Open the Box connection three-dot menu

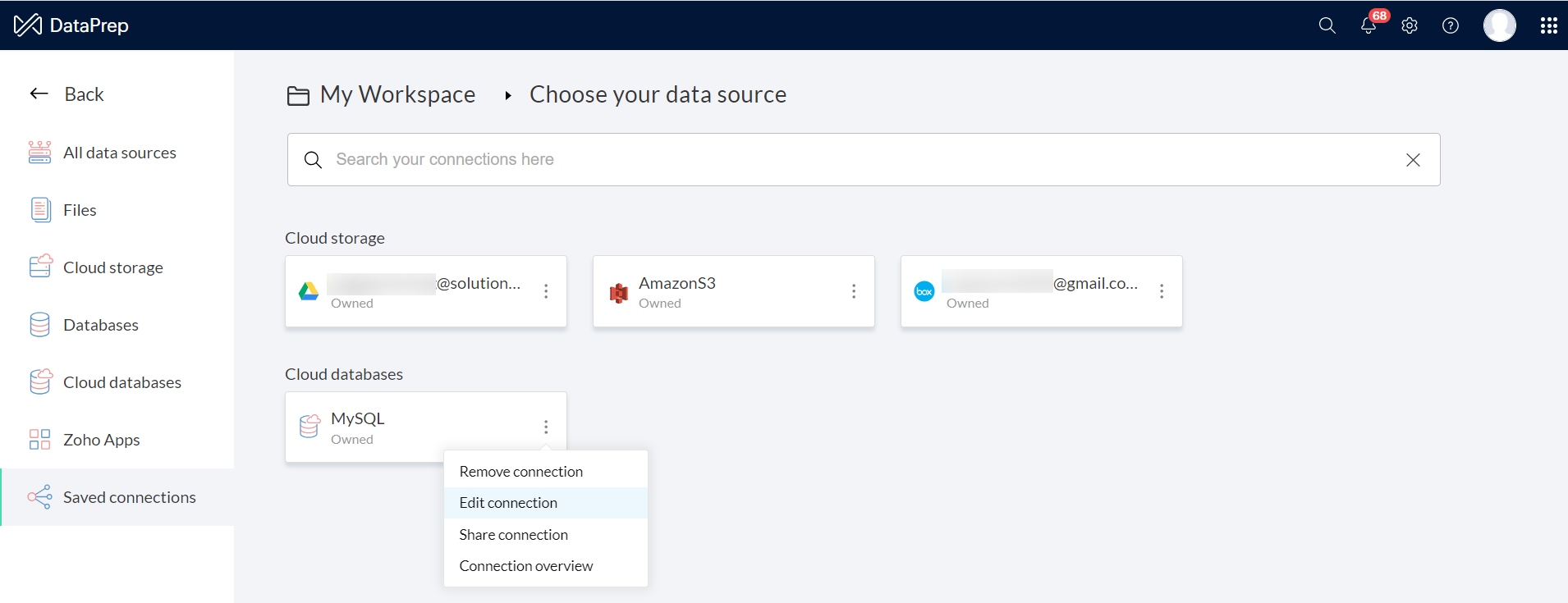(x=1162, y=291)
